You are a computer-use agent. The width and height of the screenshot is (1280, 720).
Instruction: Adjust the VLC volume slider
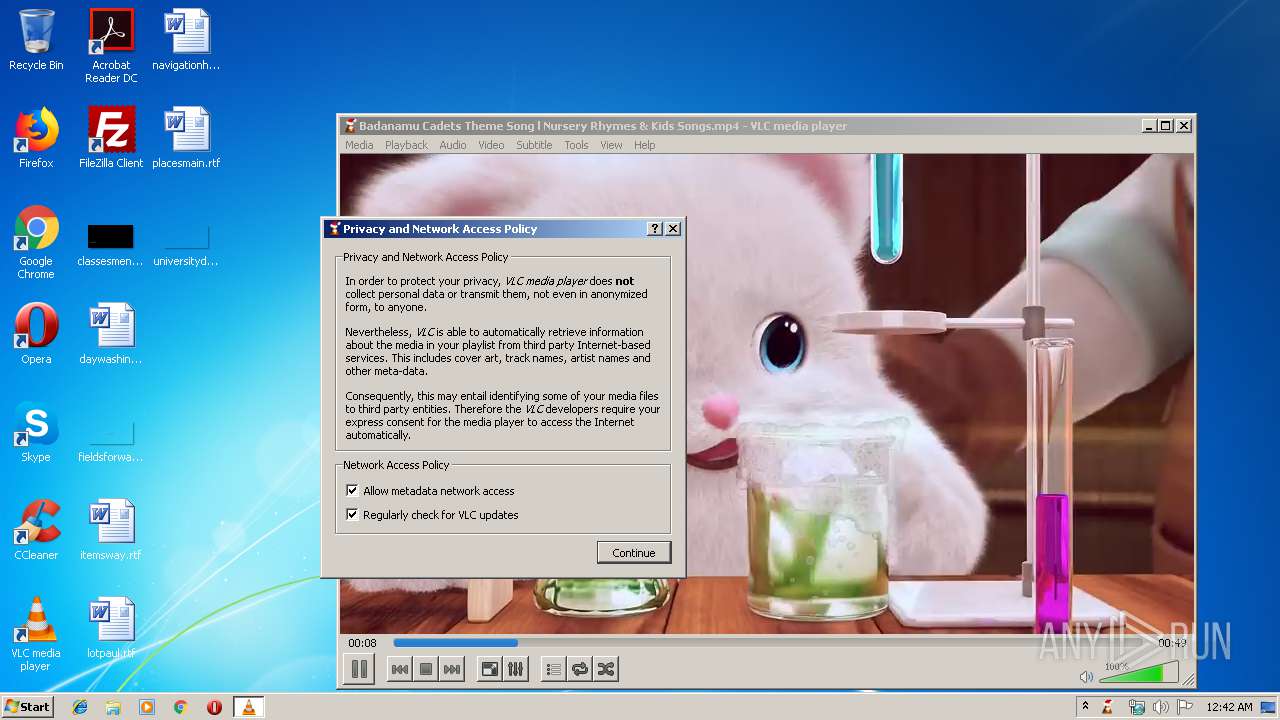pos(1139,672)
